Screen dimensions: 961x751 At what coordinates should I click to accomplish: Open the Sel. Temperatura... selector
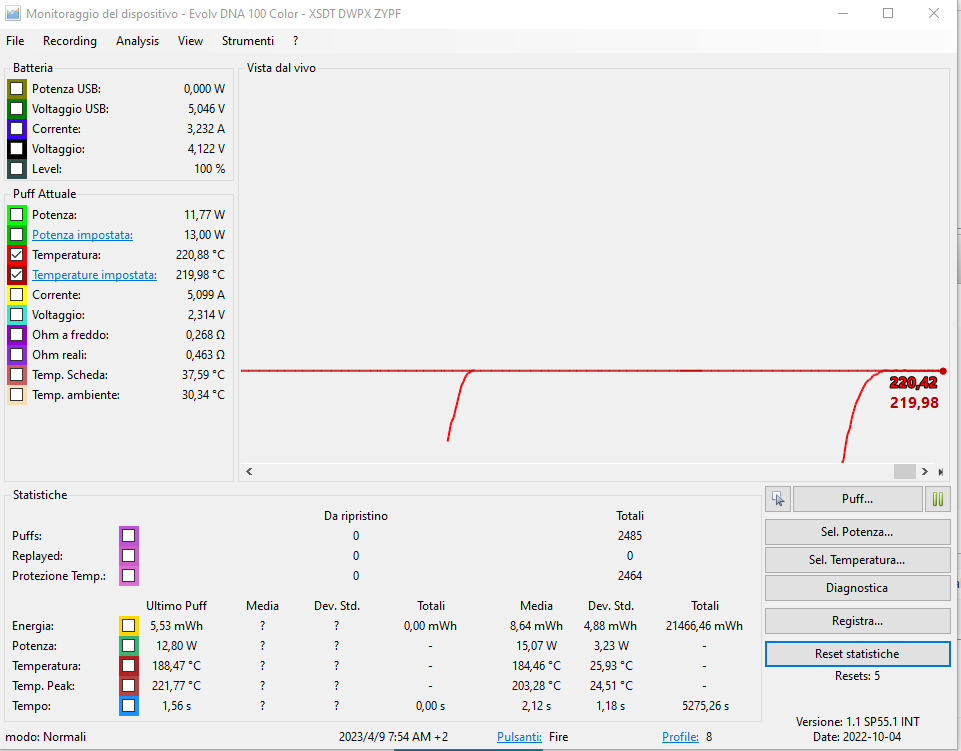point(857,560)
